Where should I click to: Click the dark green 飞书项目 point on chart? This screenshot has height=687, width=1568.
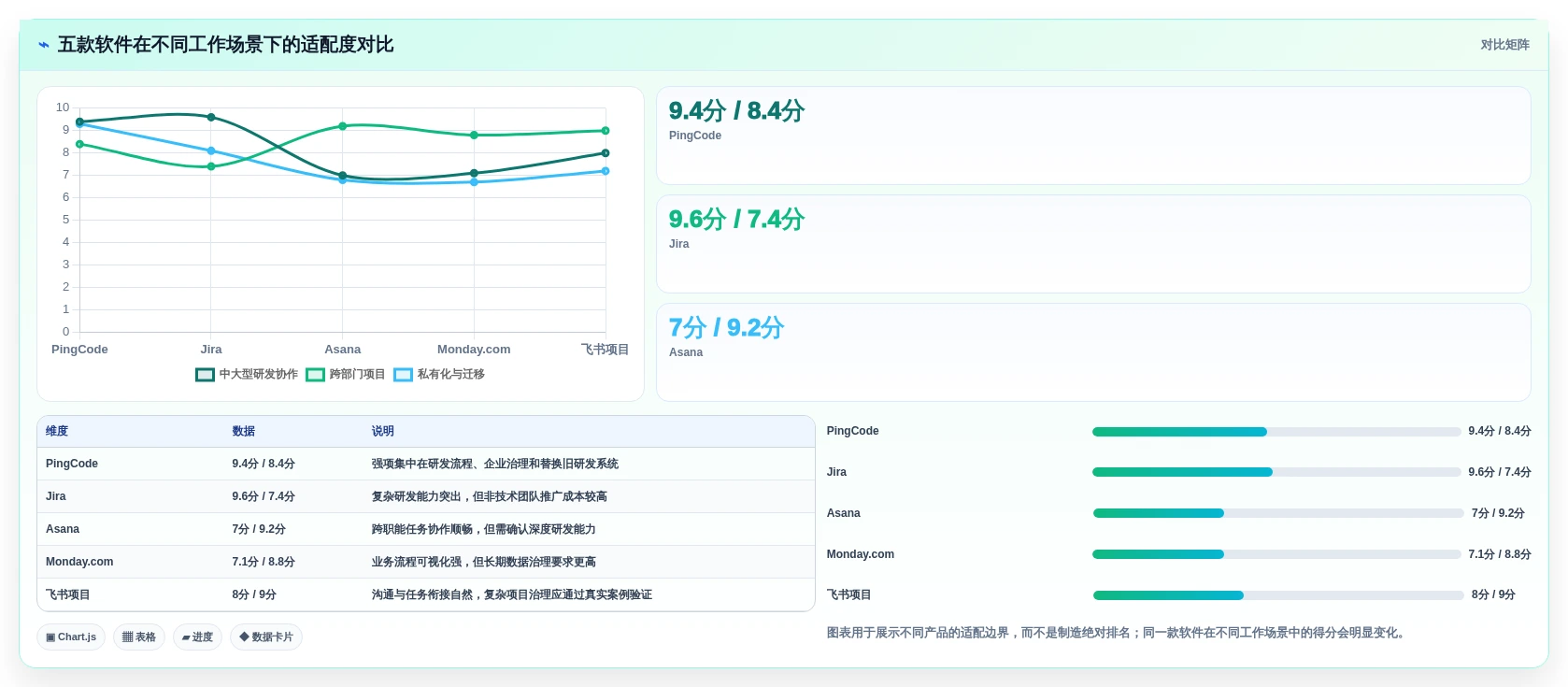606,153
